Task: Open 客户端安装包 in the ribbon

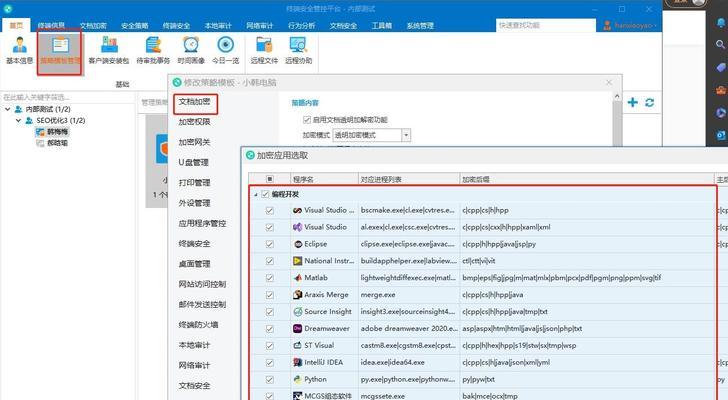Action: point(109,51)
